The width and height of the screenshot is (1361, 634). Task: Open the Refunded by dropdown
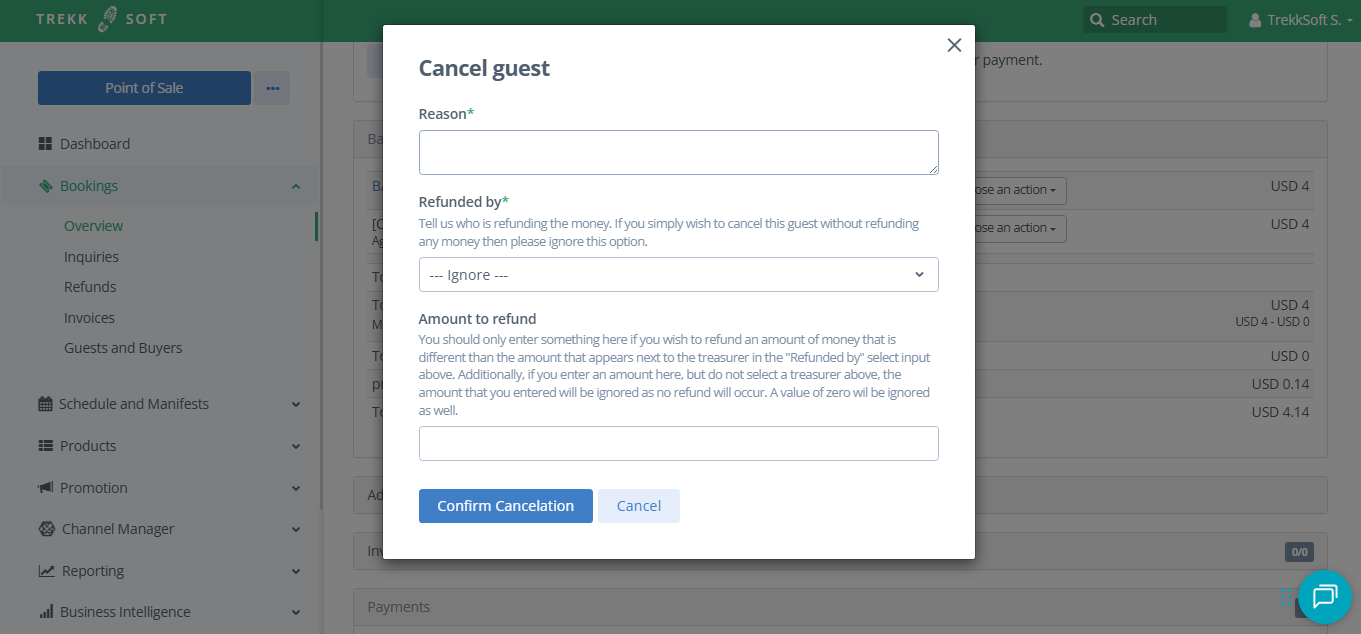pyautogui.click(x=678, y=275)
